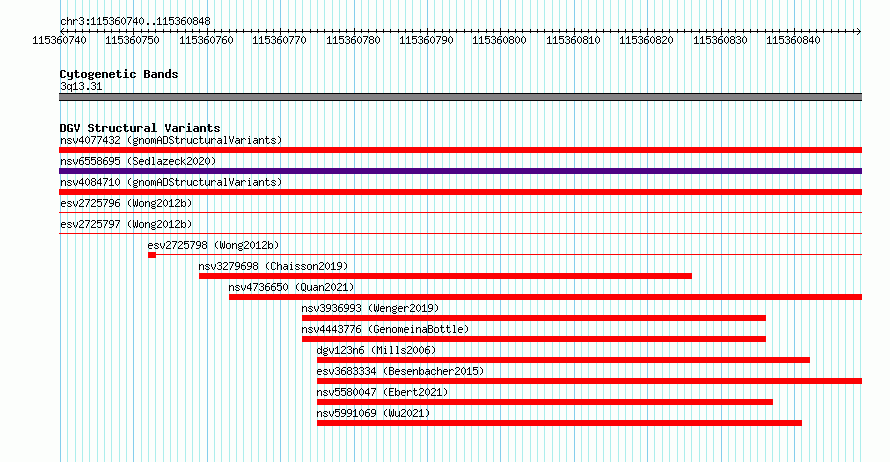Select the nsv5991069 red variant bar
The image size is (890, 462).
click(559, 423)
